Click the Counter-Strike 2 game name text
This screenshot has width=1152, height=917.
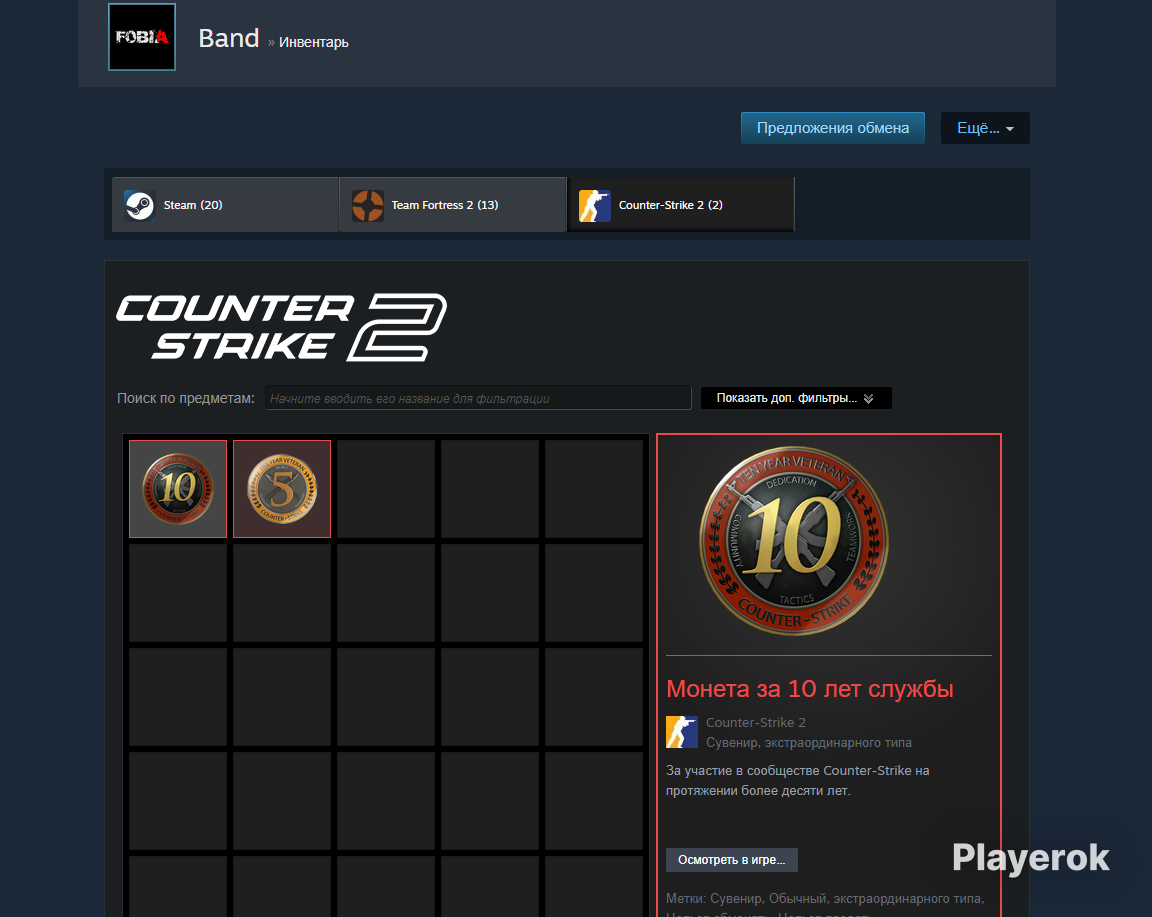756,722
